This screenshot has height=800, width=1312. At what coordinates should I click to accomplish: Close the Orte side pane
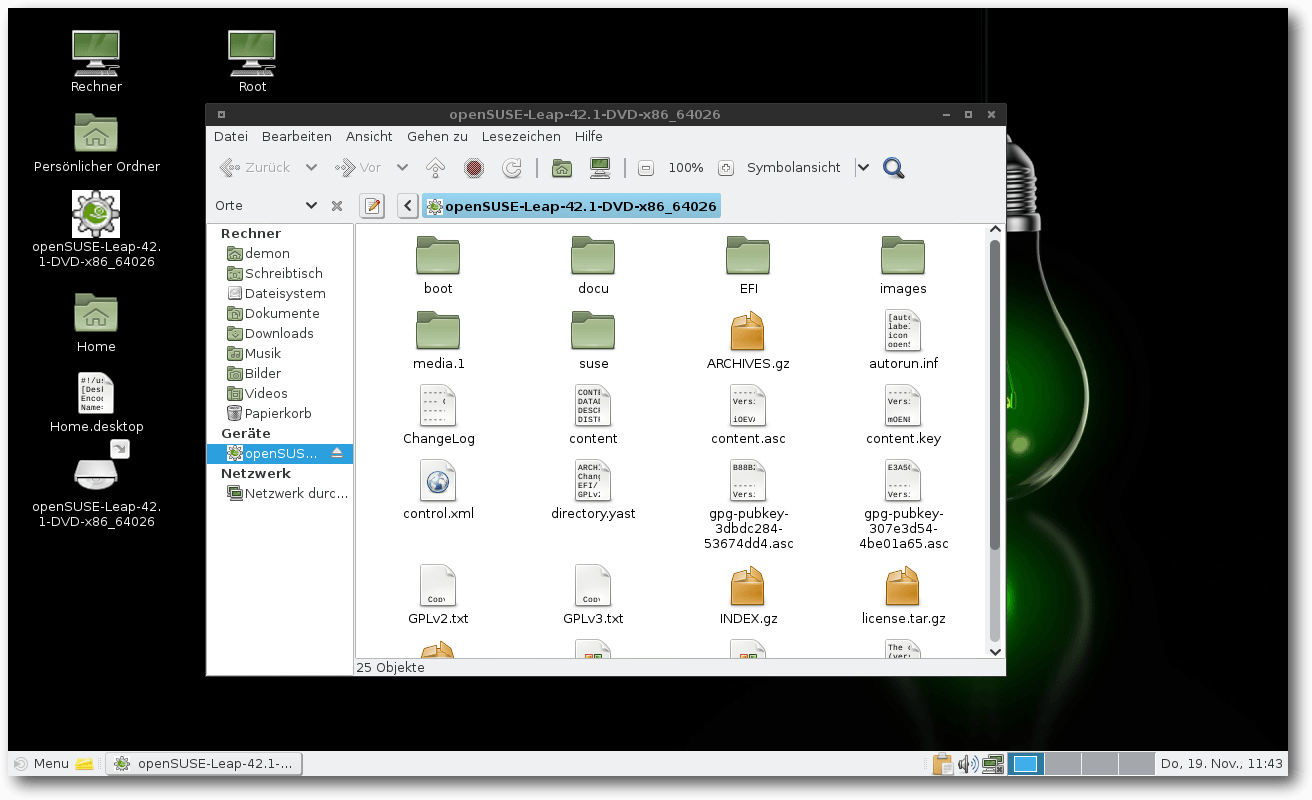[x=337, y=206]
